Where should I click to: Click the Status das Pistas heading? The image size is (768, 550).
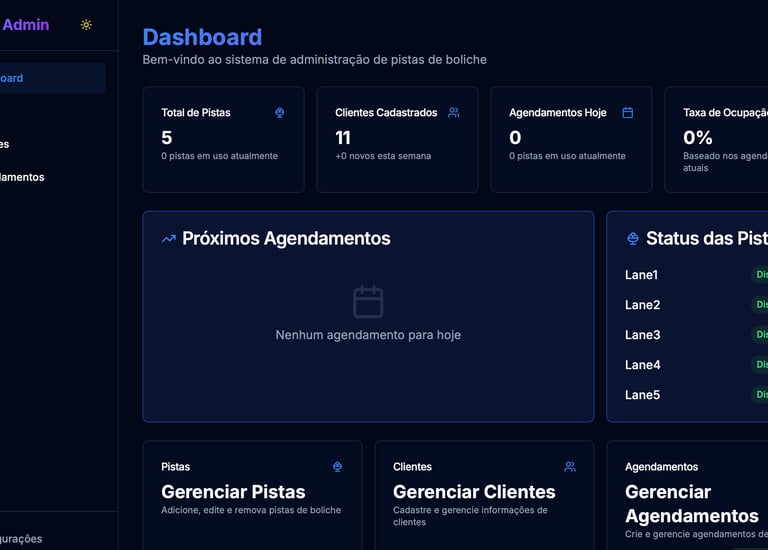[x=707, y=239]
